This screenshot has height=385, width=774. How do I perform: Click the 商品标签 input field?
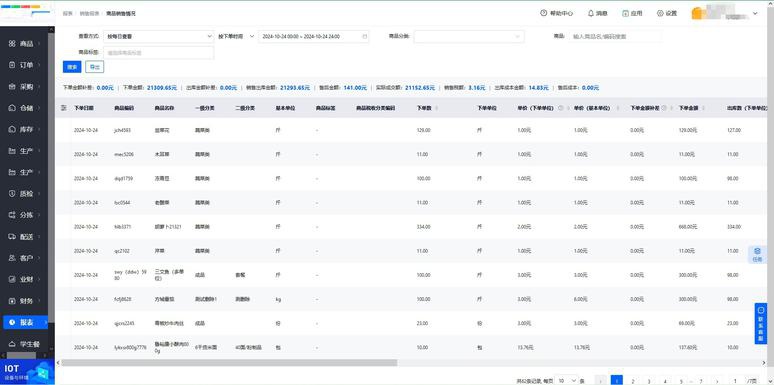click(x=158, y=52)
